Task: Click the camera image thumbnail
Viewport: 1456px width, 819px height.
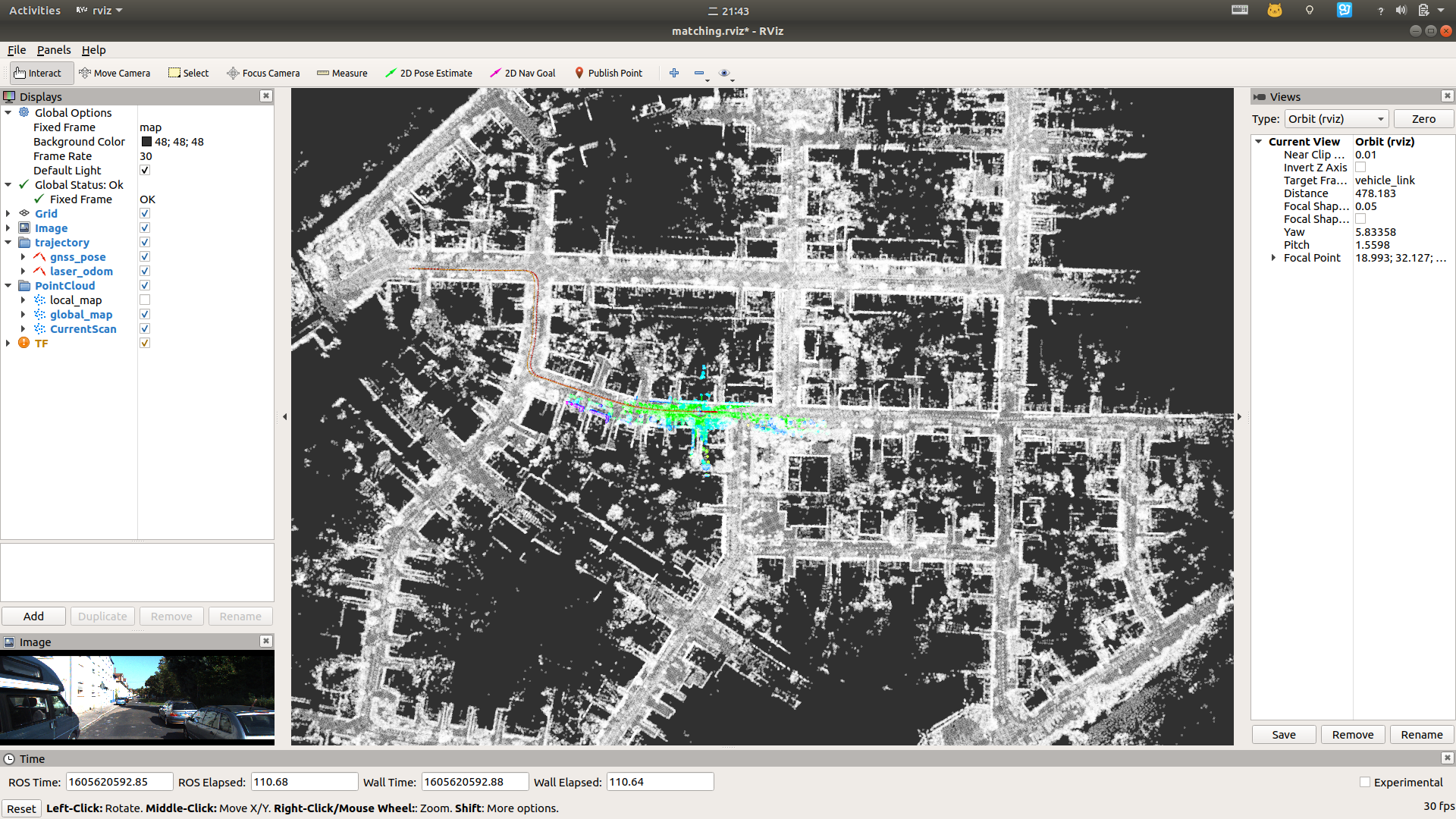Action: (x=137, y=698)
